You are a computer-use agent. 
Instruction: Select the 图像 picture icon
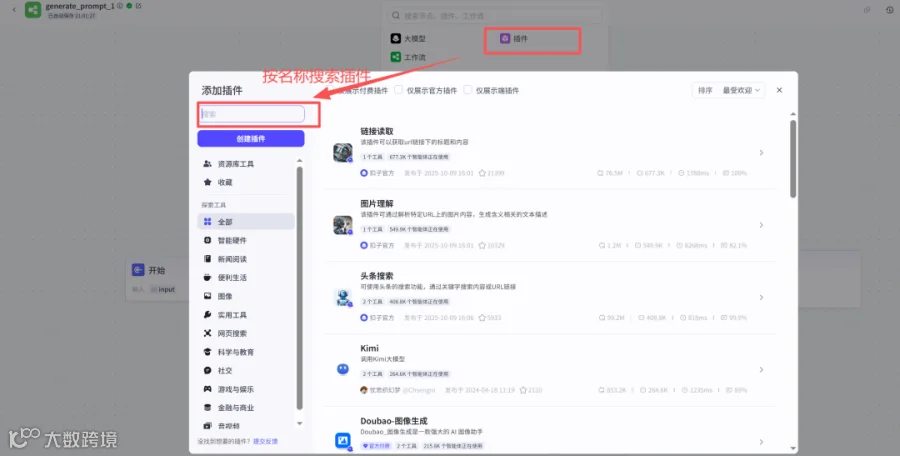[207, 296]
